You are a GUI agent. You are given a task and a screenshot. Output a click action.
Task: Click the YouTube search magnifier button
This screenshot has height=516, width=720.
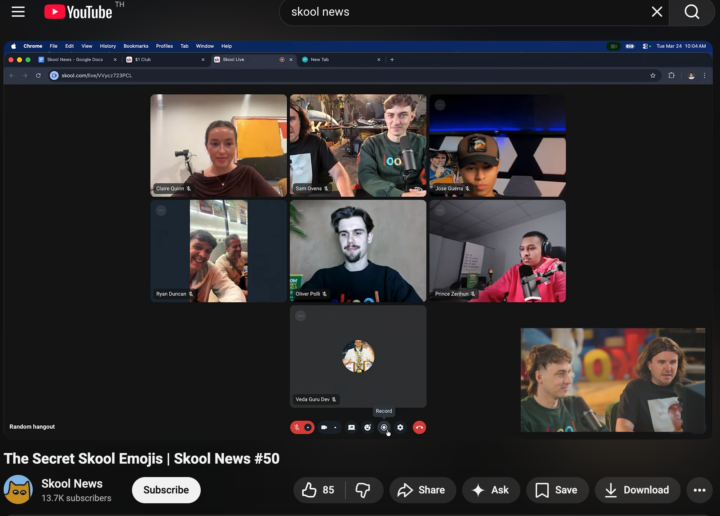(x=692, y=12)
